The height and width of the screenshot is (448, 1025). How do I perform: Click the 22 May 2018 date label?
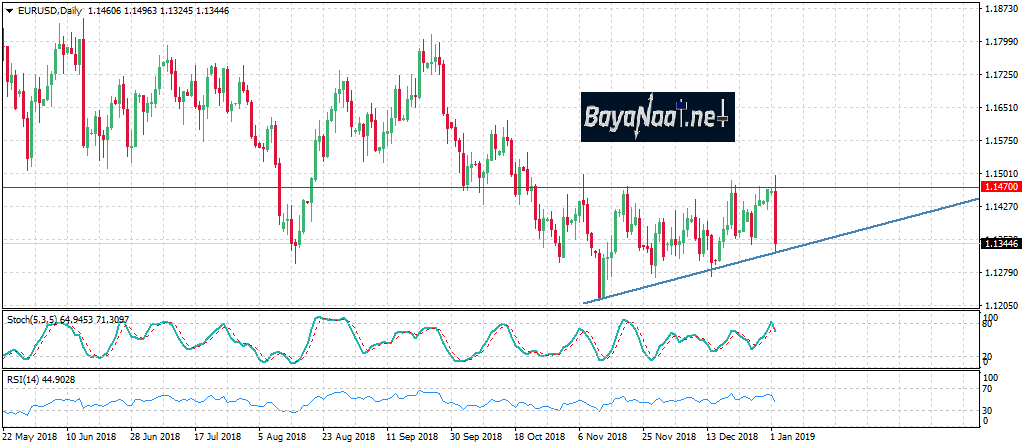coord(29,437)
